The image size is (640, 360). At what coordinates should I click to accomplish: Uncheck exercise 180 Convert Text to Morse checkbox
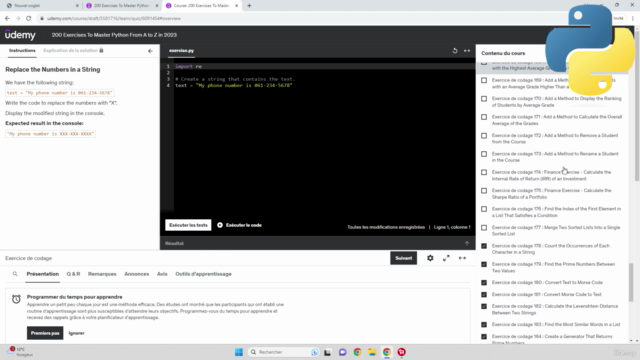484,282
